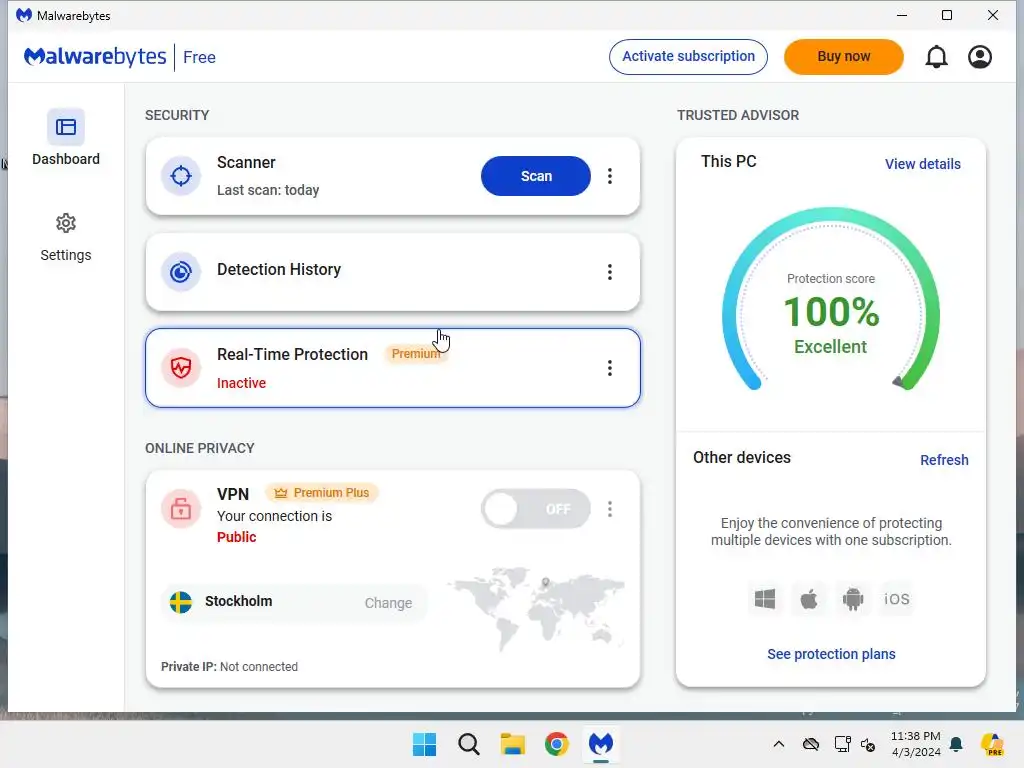Screen dimensions: 1024x768
Task: Click the VPN world map thumbnail
Action: pos(536,607)
